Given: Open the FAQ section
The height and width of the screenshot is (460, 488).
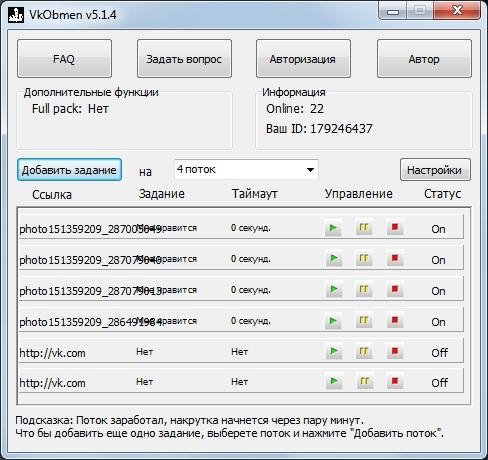Looking at the screenshot, I should [64, 59].
